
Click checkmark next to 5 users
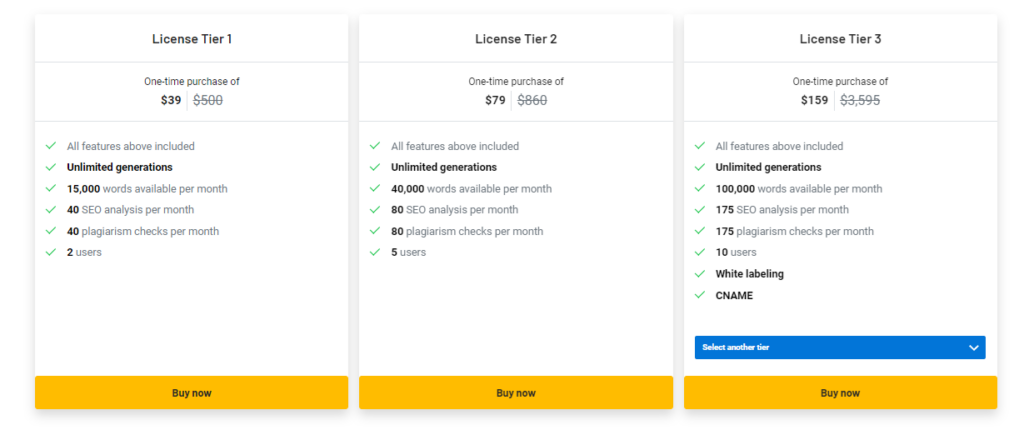(x=374, y=252)
